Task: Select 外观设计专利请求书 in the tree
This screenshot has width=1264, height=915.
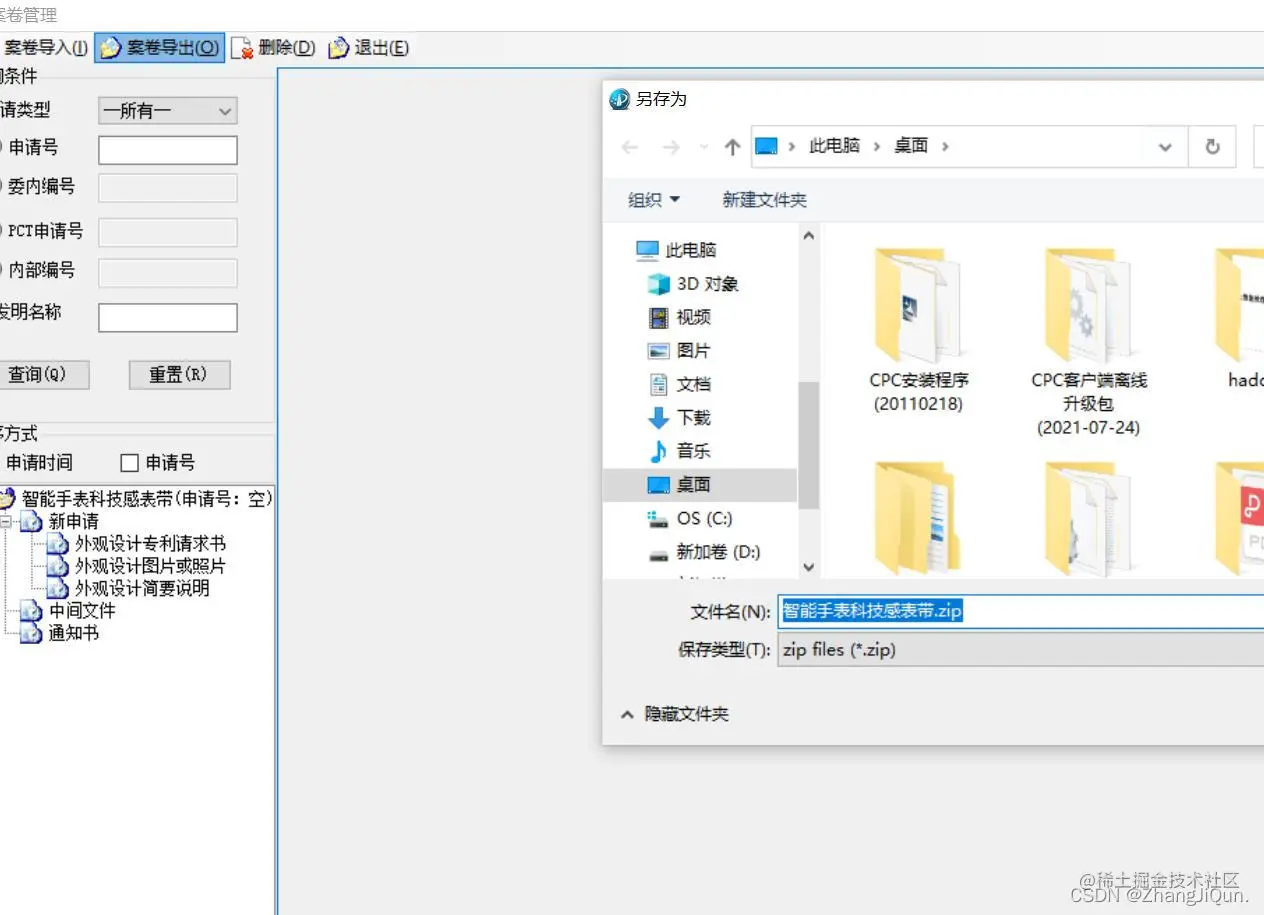Action: 150,544
